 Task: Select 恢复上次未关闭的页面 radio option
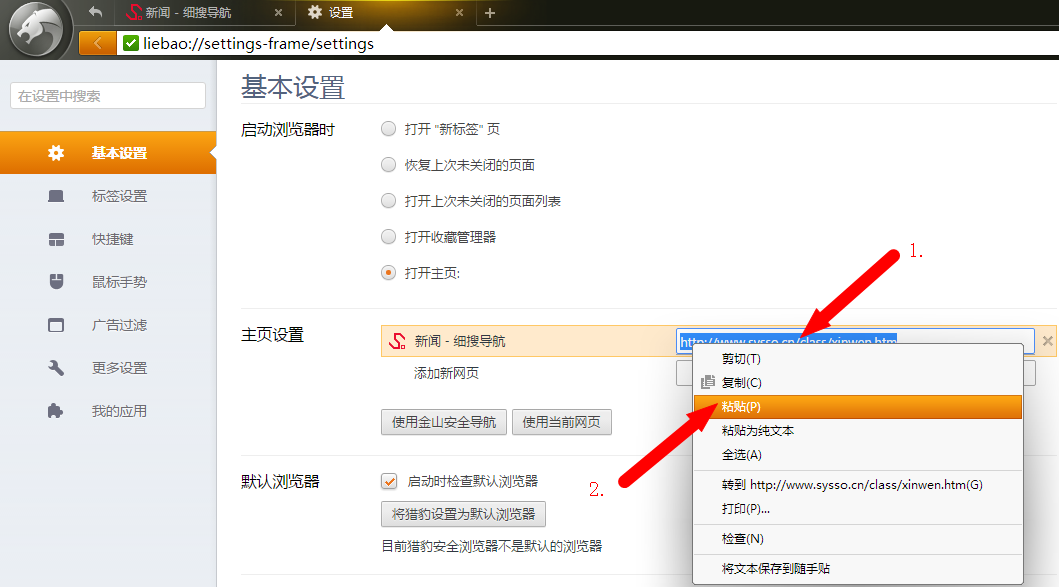pyautogui.click(x=388, y=165)
